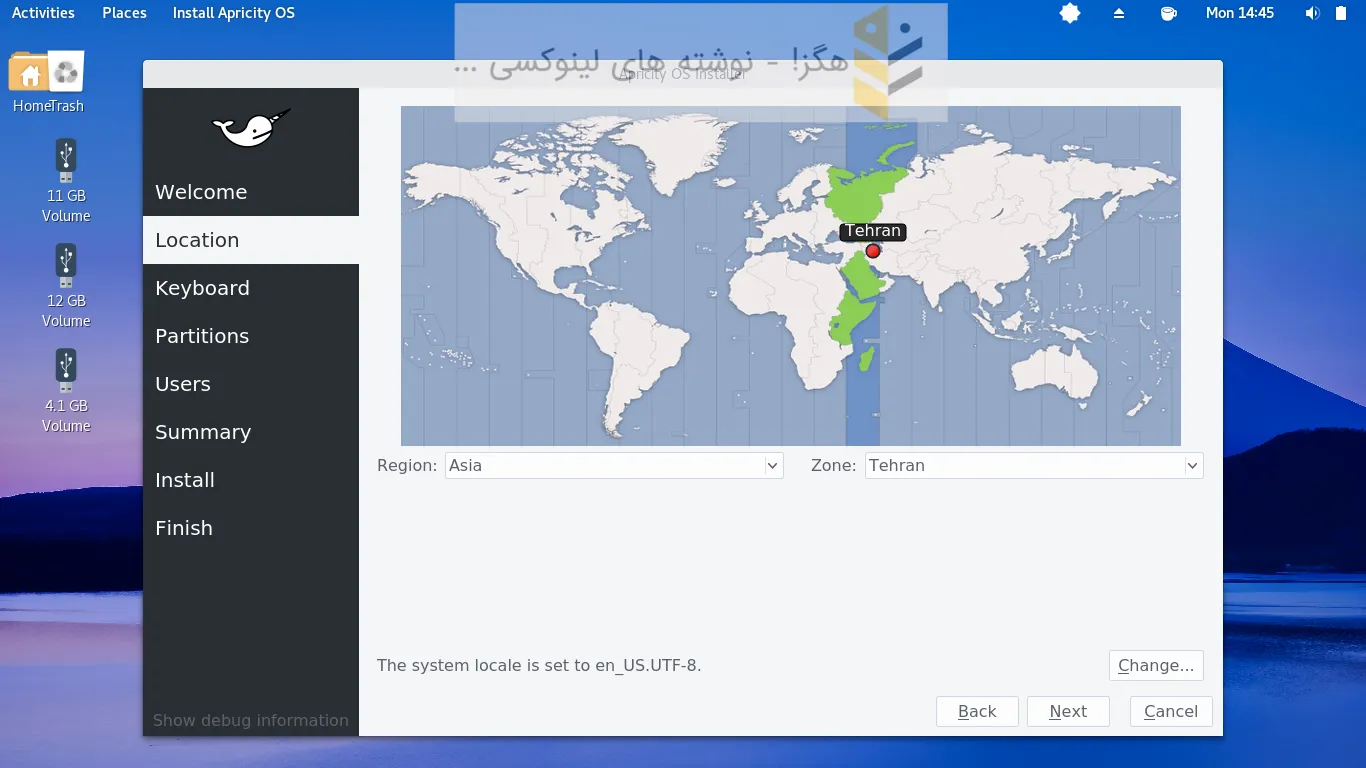Select the Finish step in the sidebar

coord(251,528)
